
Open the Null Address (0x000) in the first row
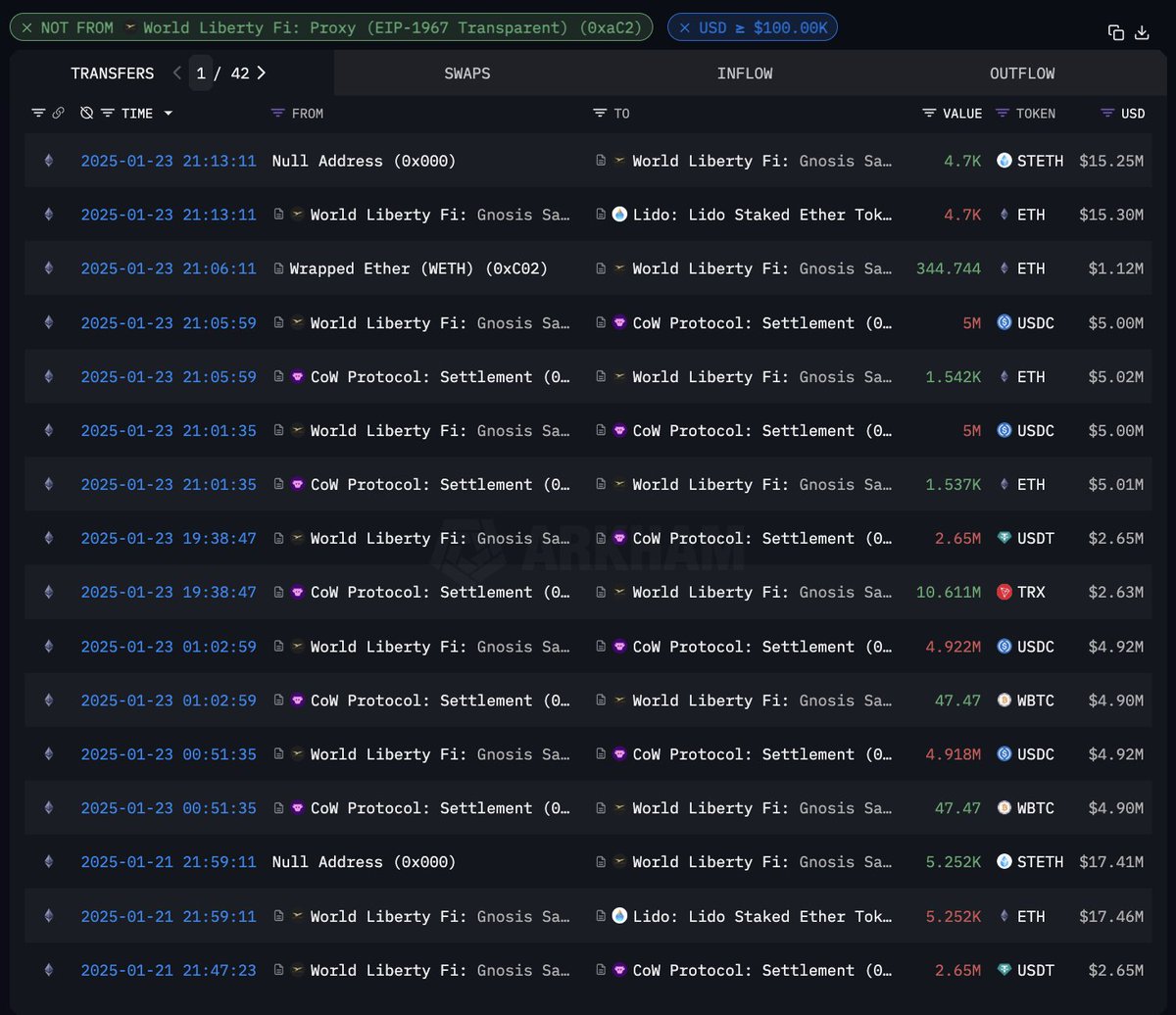click(x=364, y=161)
